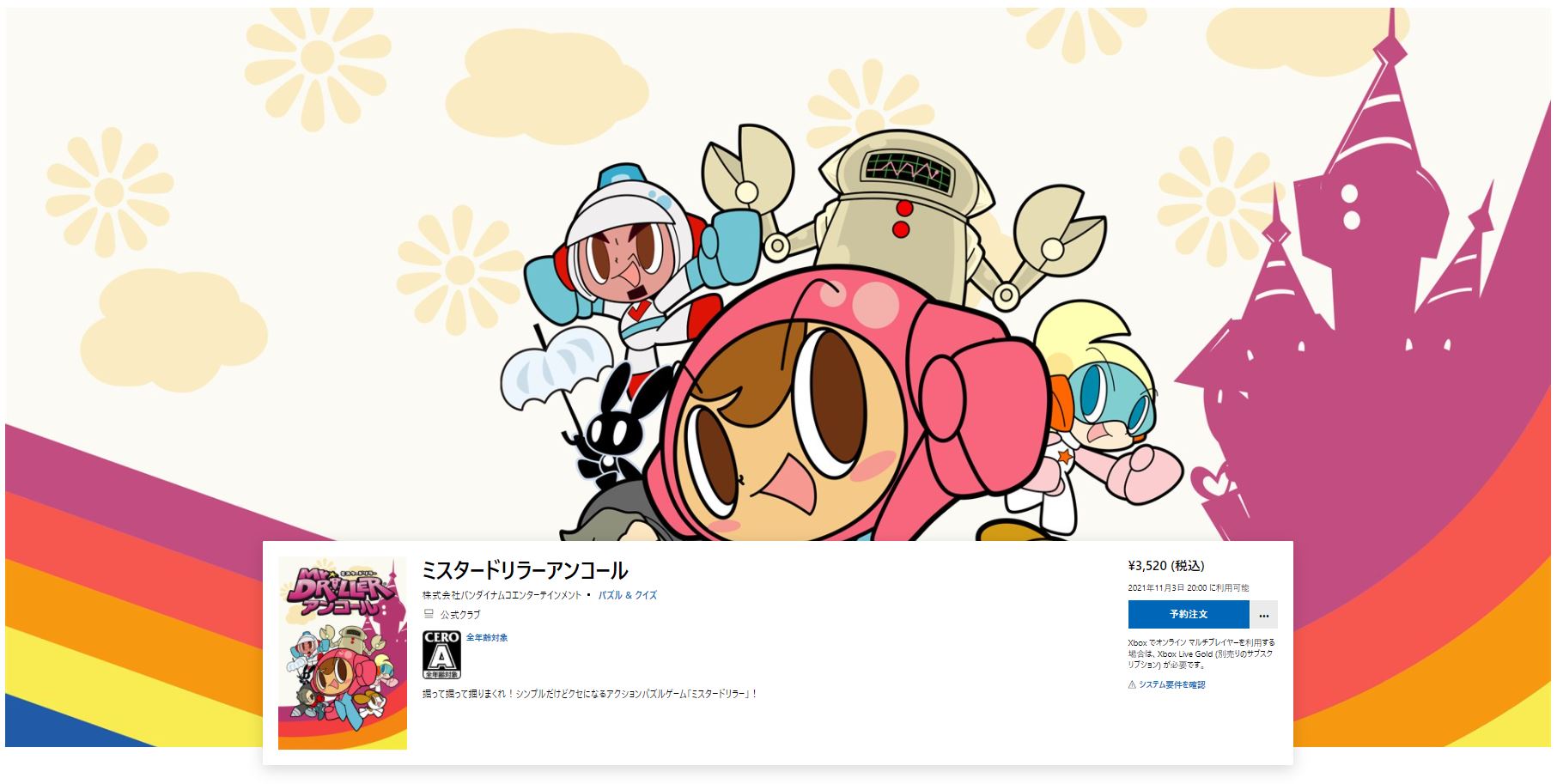Click the 公式クラブ label
Image resolution: width=1557 pixels, height=784 pixels.
coord(460,615)
